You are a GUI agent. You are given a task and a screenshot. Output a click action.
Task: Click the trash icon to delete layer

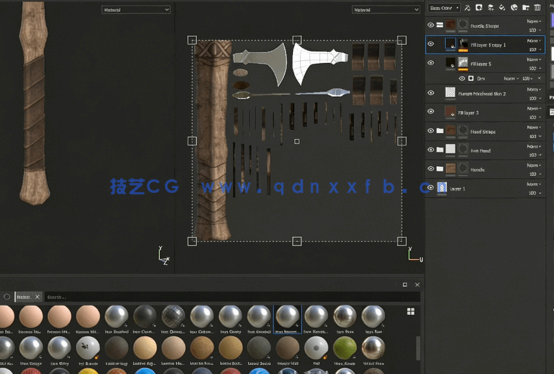click(537, 8)
